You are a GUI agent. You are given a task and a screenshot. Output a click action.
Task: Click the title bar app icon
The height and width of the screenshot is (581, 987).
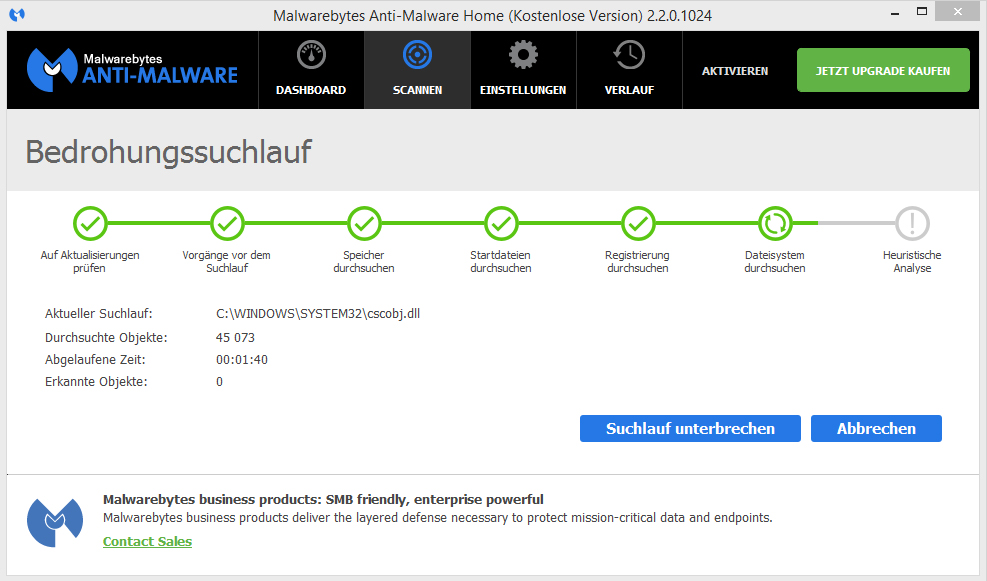(x=17, y=14)
